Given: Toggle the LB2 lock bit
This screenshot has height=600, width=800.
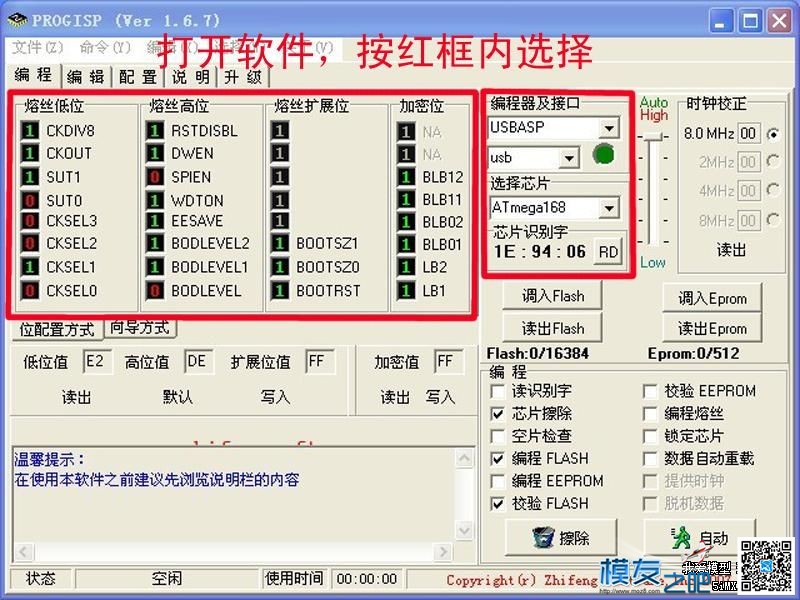Looking at the screenshot, I should [x=406, y=267].
